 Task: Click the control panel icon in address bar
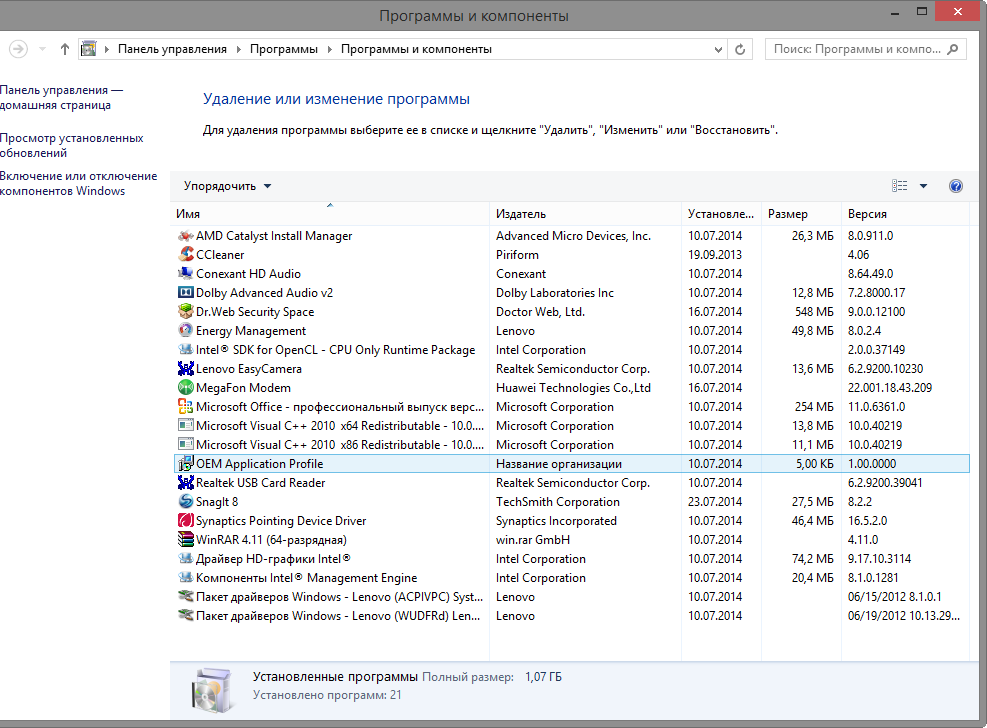pyautogui.click(x=89, y=49)
